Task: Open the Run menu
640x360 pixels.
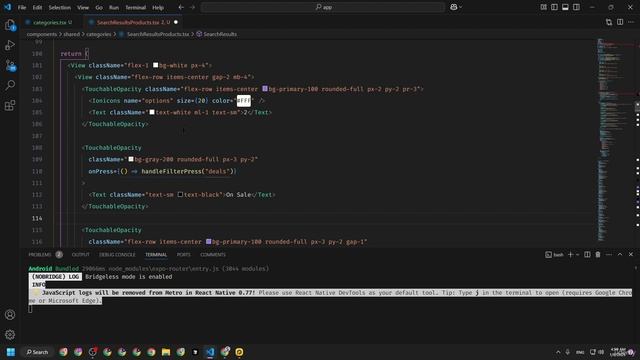Action: 114,7
